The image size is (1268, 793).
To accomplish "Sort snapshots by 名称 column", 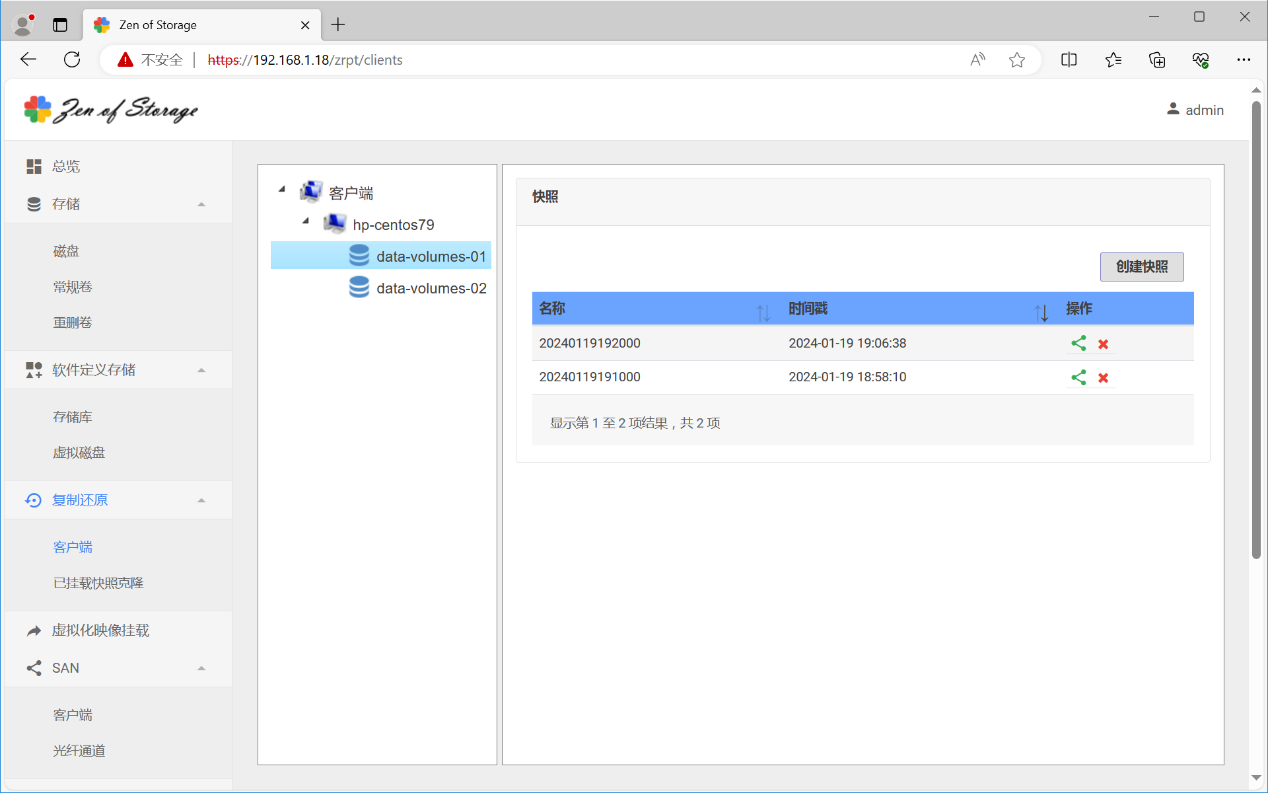I will pyautogui.click(x=762, y=313).
